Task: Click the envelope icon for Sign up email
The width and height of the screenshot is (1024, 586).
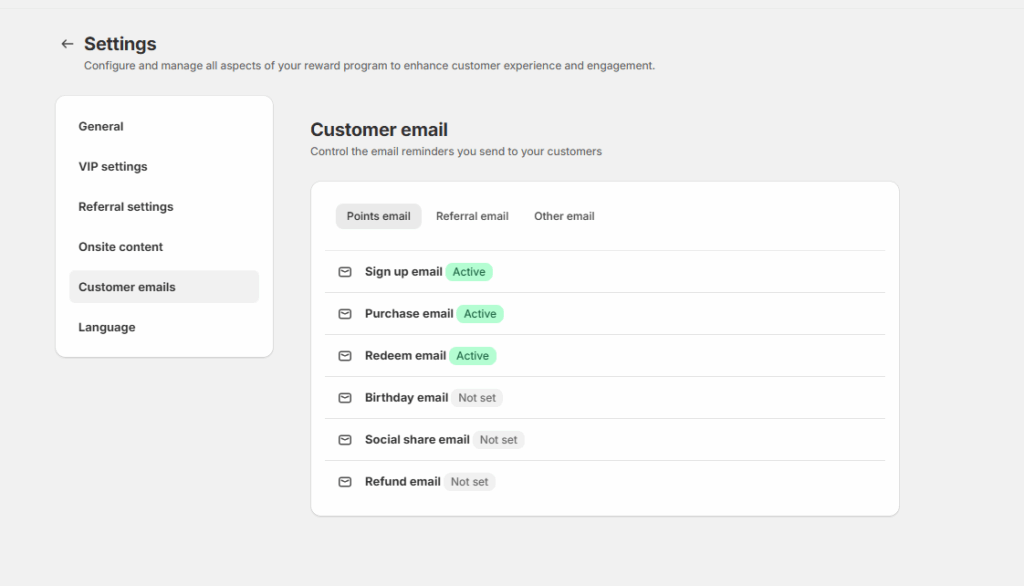Action: tap(345, 272)
